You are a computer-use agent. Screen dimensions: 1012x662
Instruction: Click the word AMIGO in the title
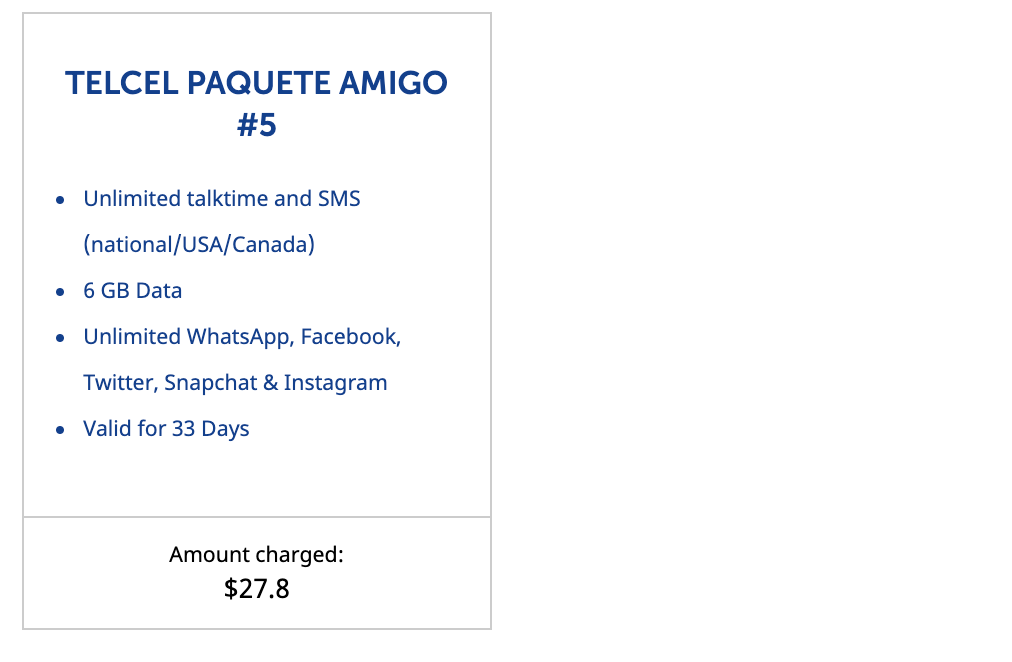click(x=393, y=83)
